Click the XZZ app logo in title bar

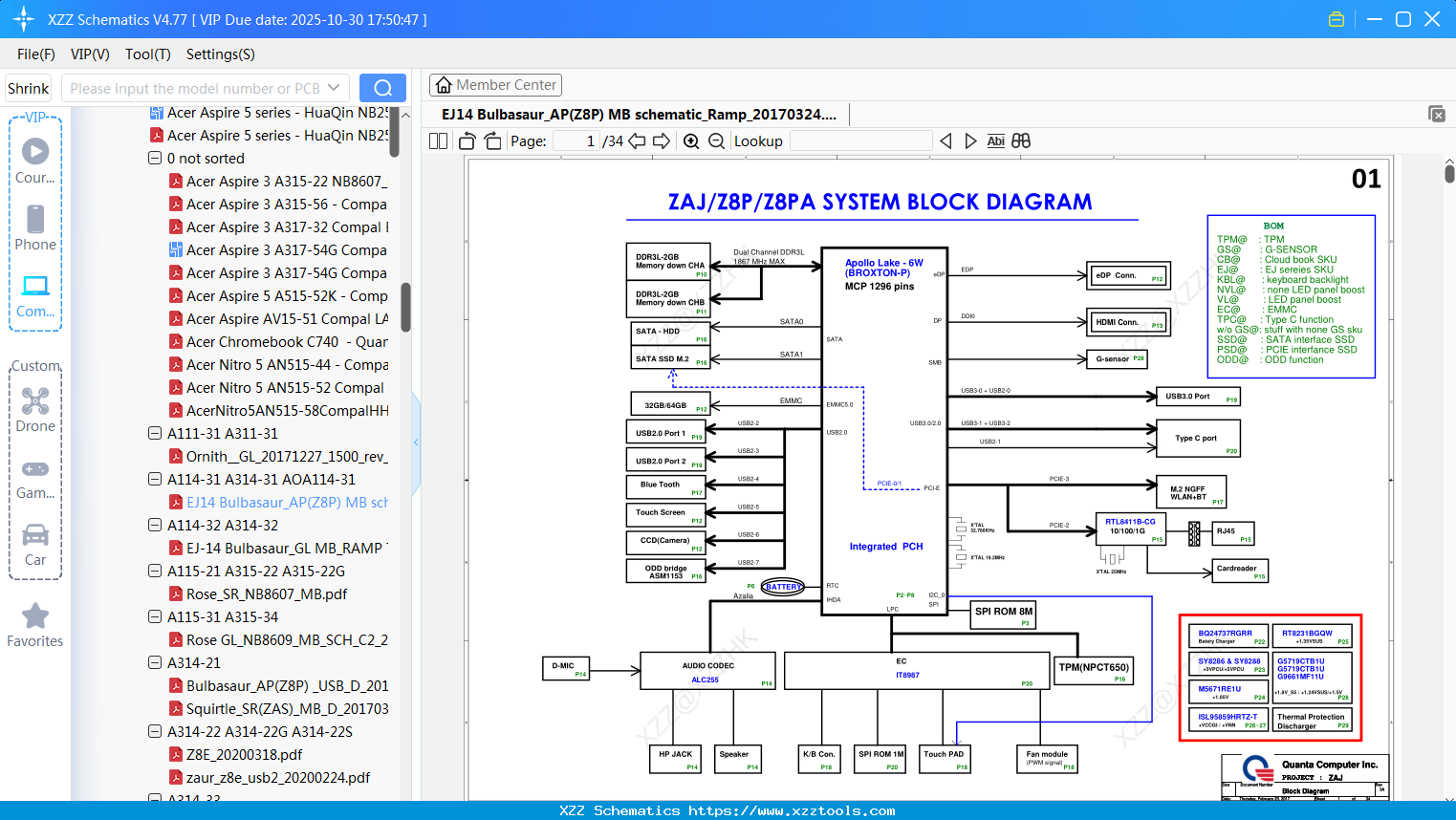pyautogui.click(x=24, y=19)
